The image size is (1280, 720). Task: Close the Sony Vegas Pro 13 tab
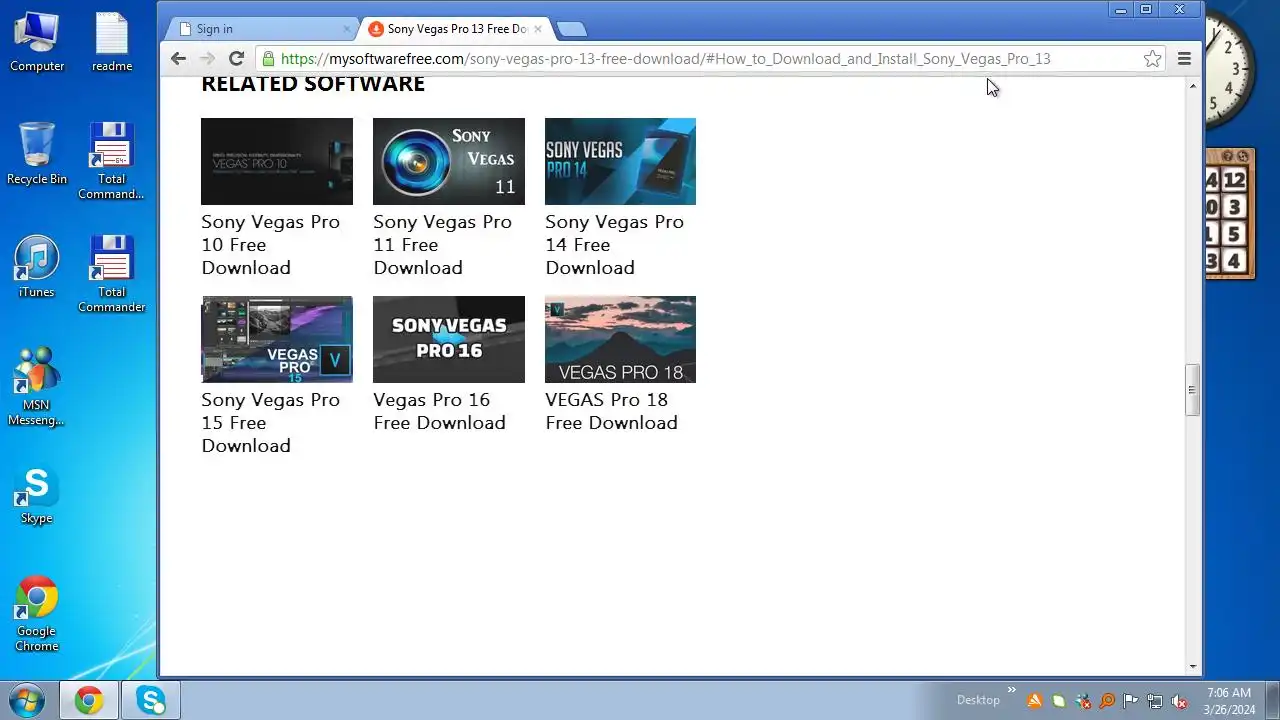(x=539, y=29)
